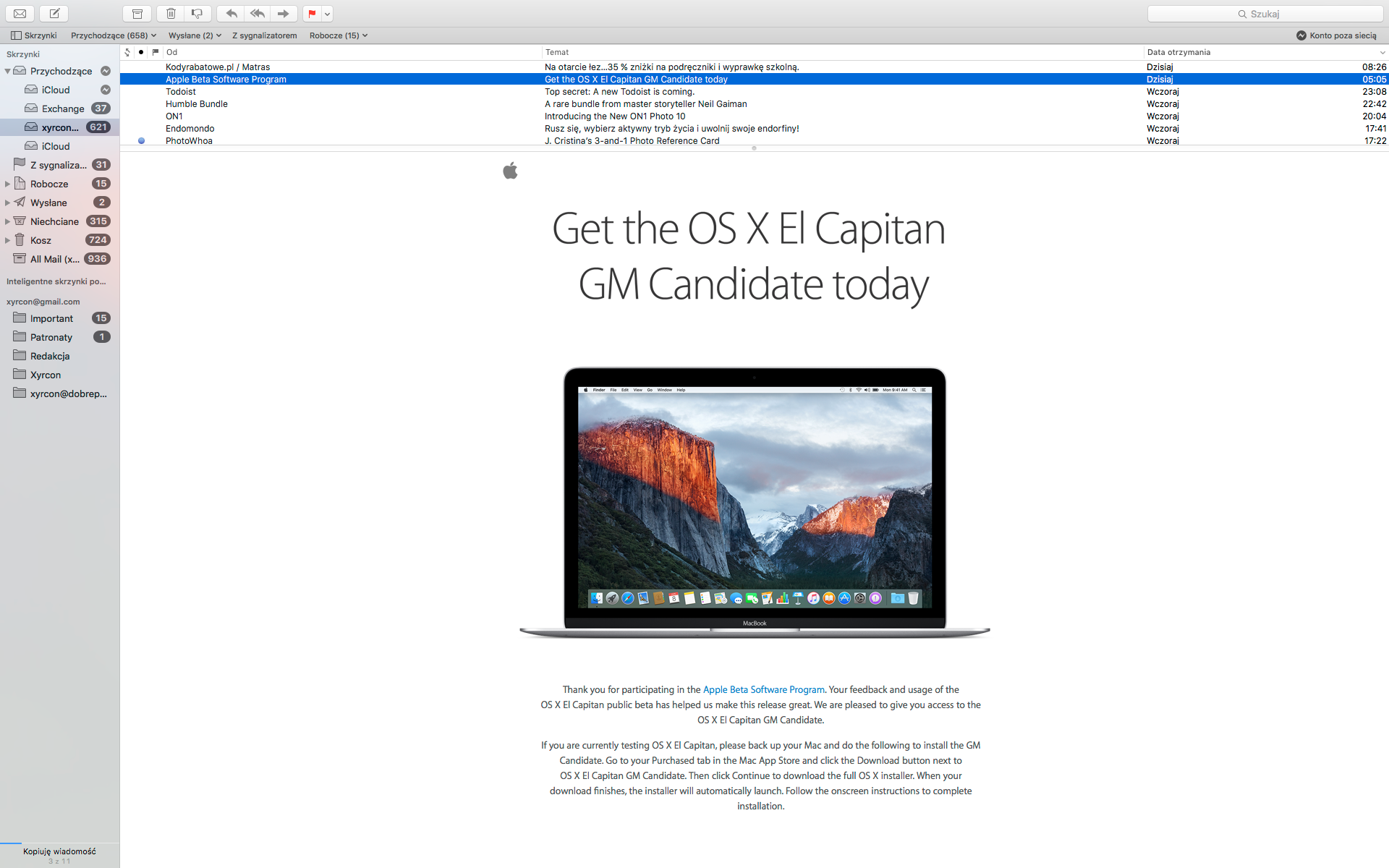This screenshot has width=1389, height=868.
Task: Forward the message using the right arrow icon
Action: click(284, 14)
